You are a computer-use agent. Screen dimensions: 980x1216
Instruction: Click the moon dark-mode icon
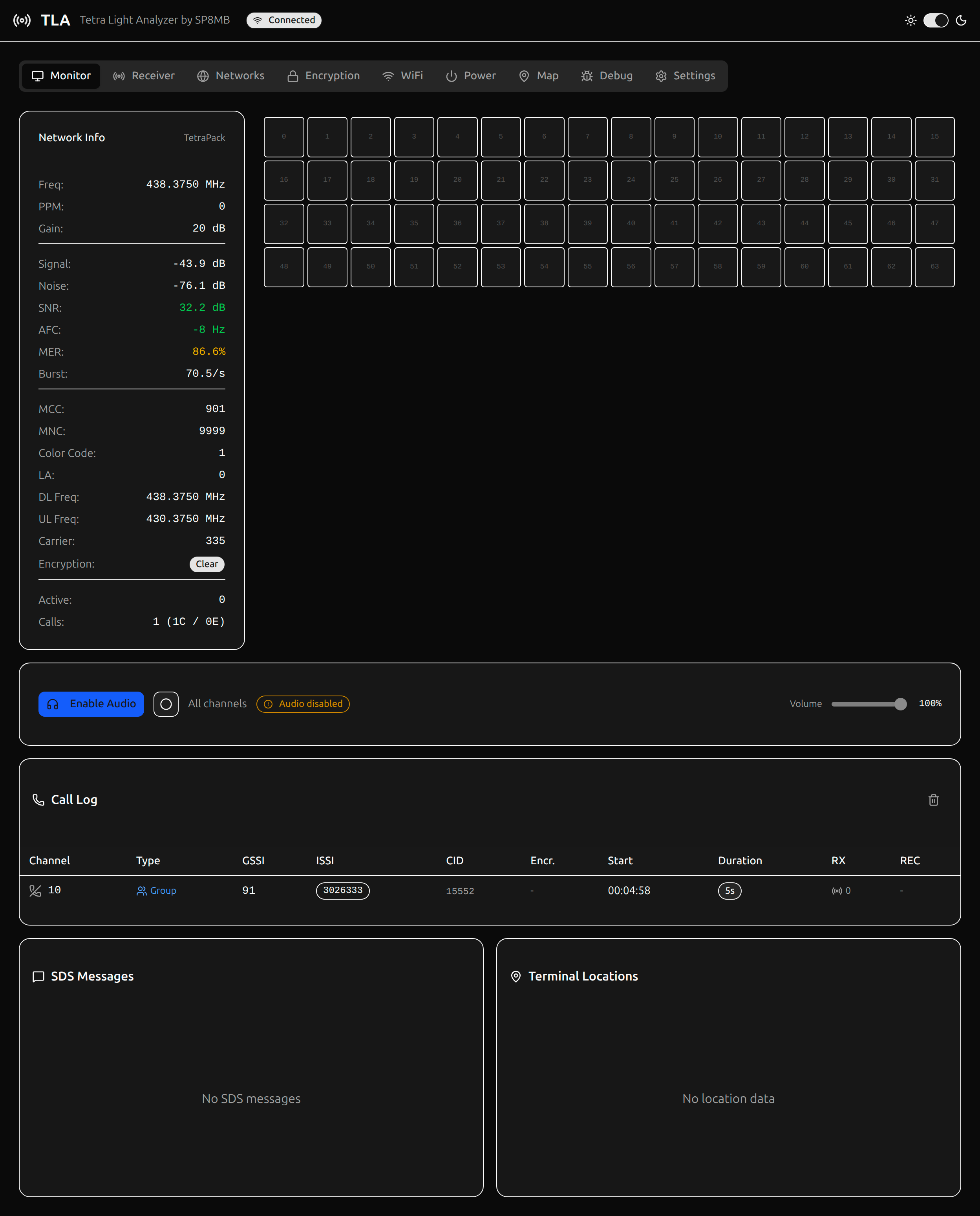[961, 20]
